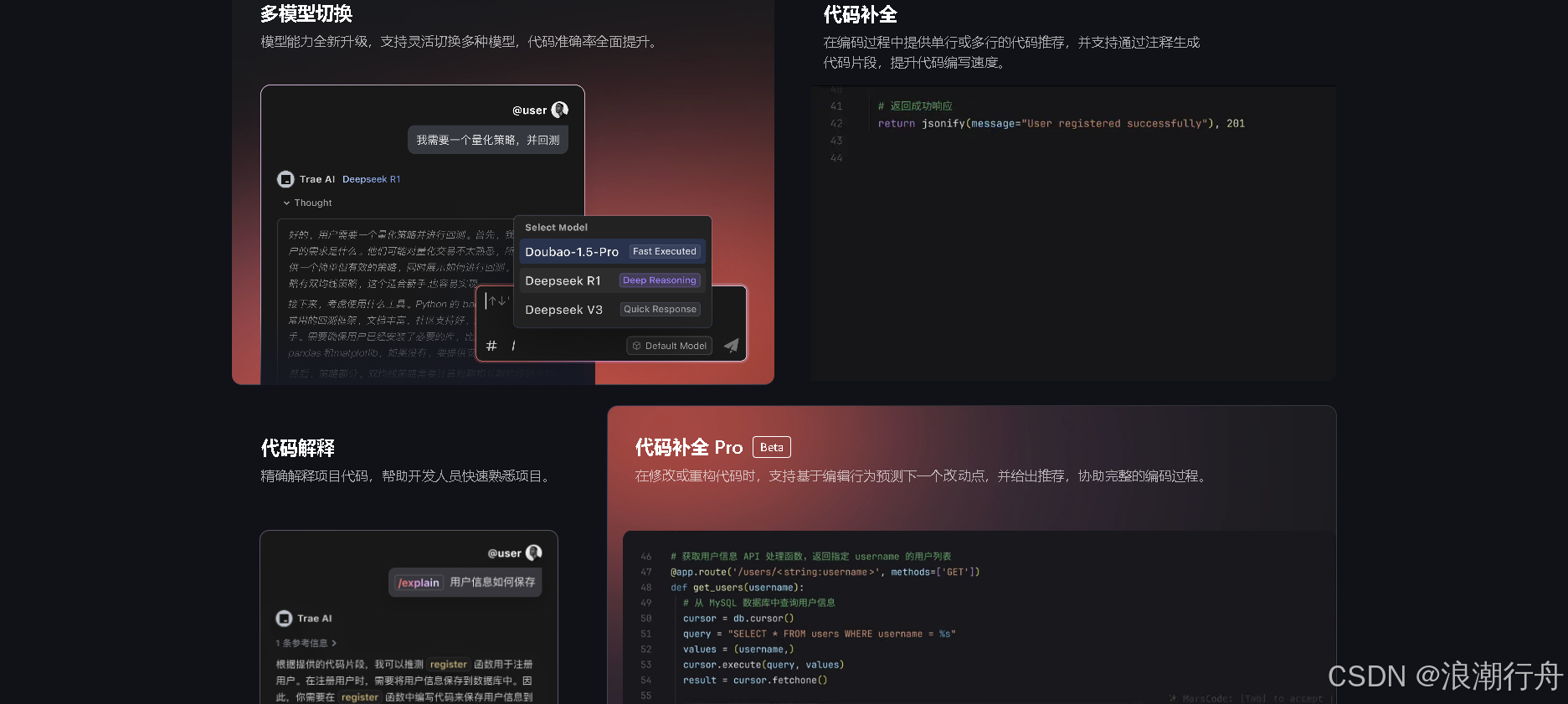Screen dimensions: 1568x704
Task: Click the 获取用户信息 API comment on line 46
Action: [810, 557]
